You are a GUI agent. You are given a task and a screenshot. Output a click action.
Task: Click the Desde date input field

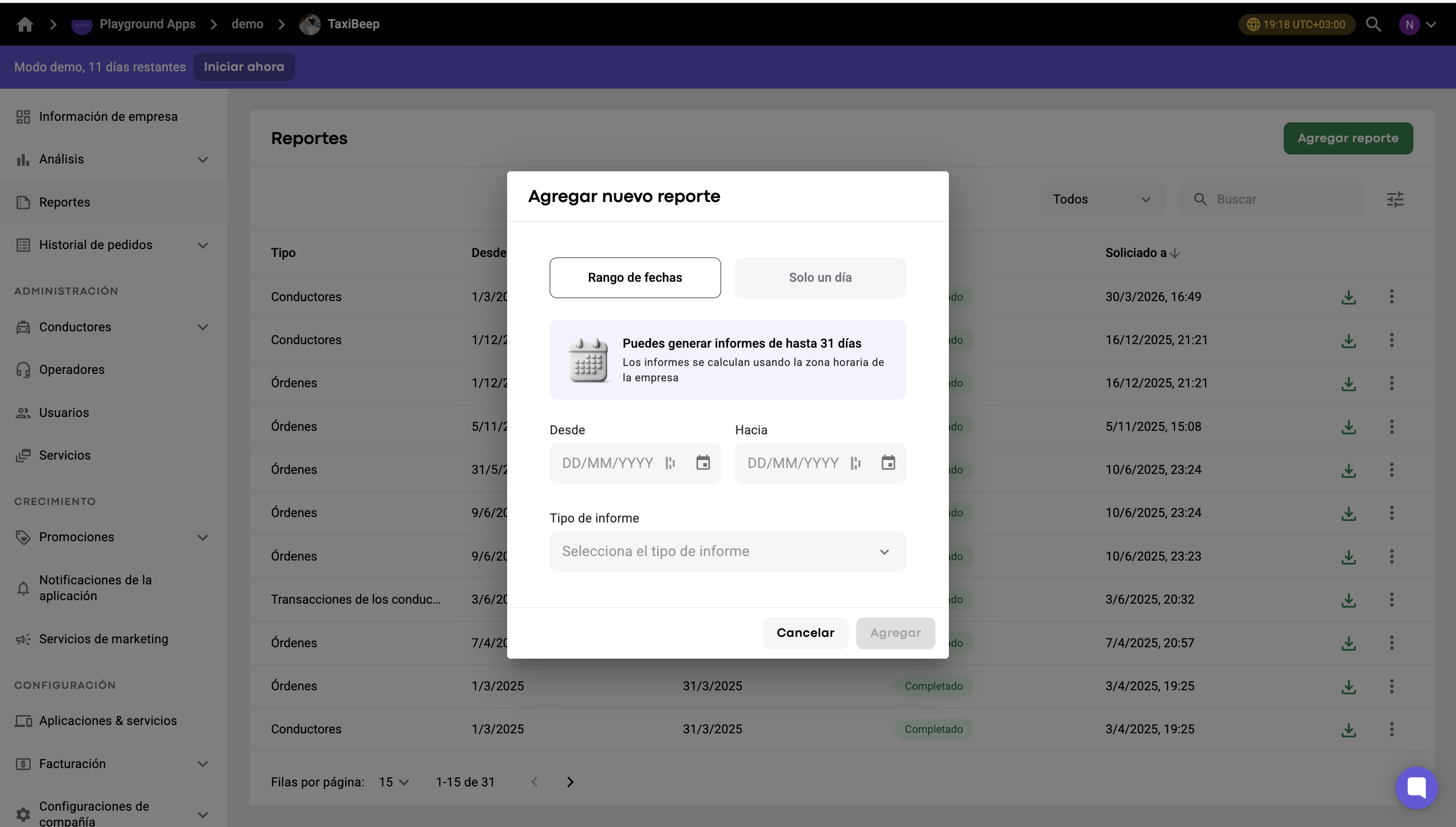(x=608, y=463)
